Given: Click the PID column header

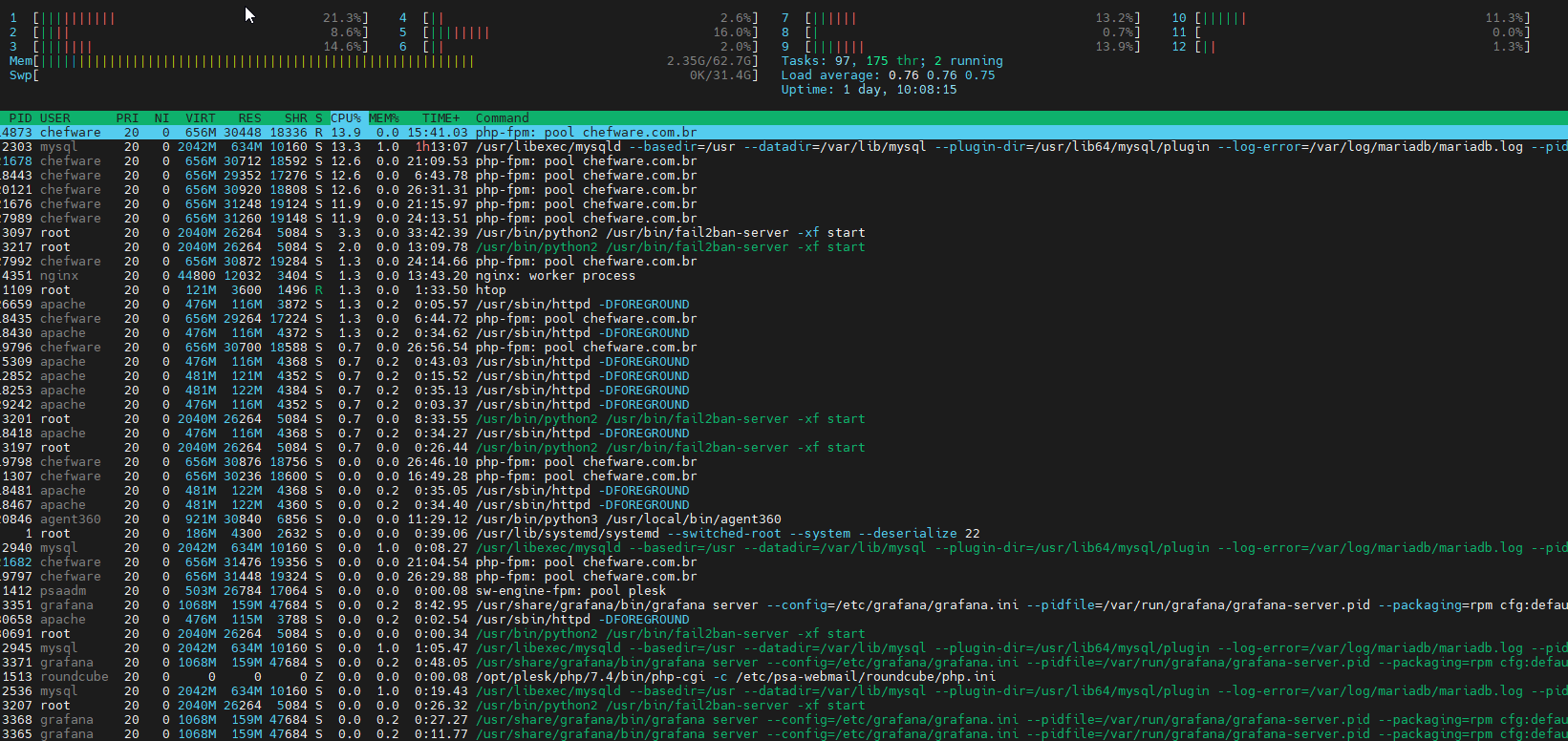Looking at the screenshot, I should (19, 118).
